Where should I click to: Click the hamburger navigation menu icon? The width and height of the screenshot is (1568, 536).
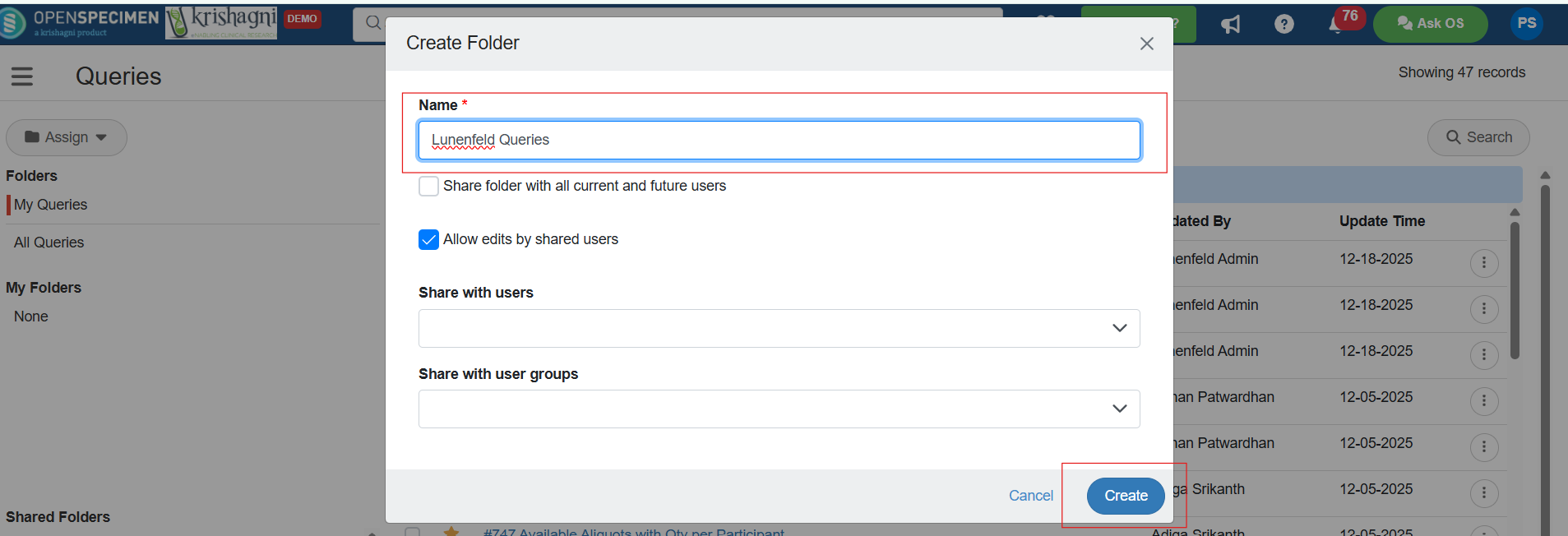[22, 76]
